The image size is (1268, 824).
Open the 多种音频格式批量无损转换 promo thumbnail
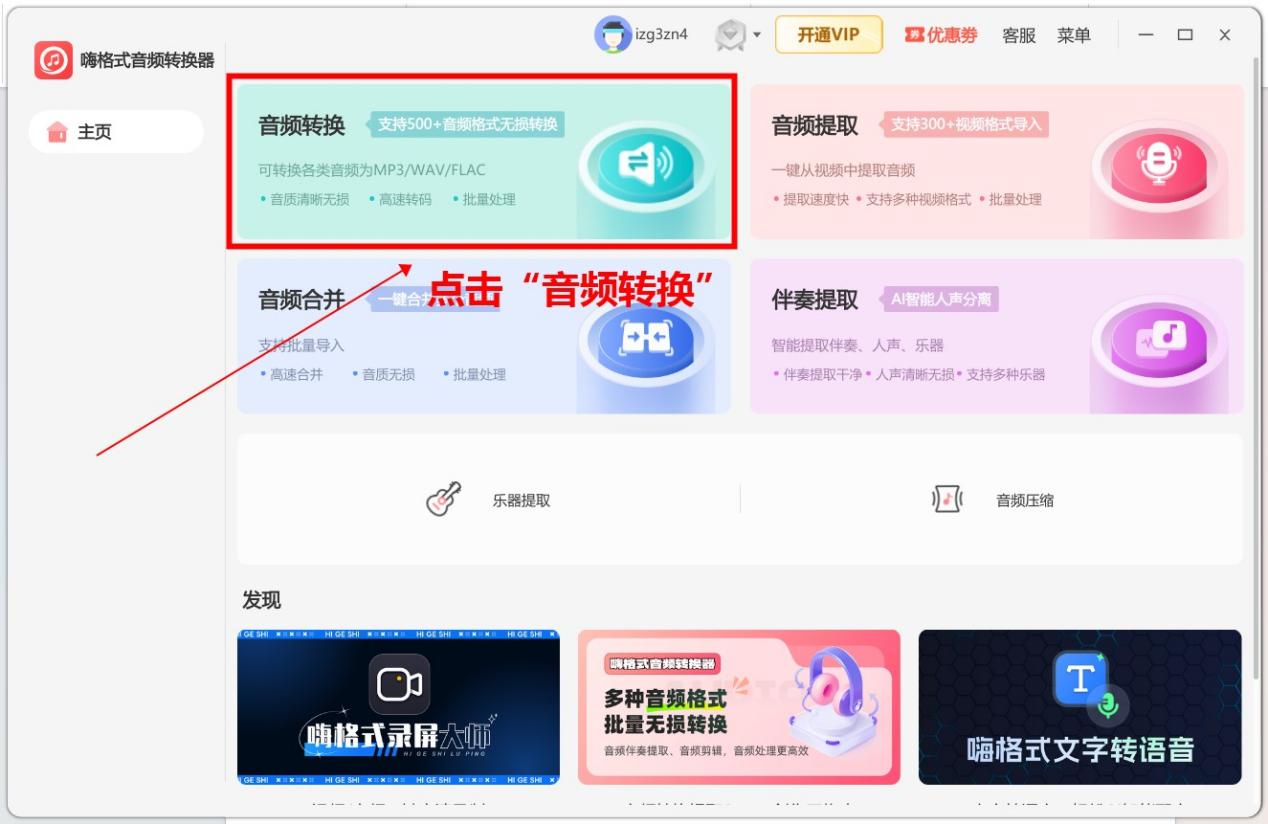point(739,707)
